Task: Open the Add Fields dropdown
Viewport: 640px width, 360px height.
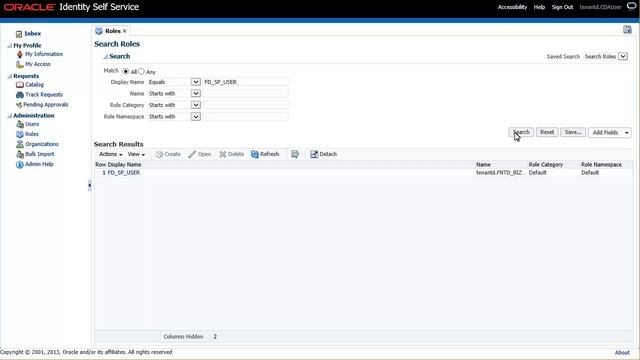Action: (x=610, y=133)
